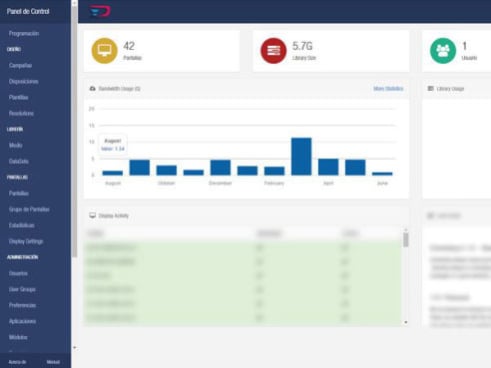Click the monitor icon beside Display Activity

point(93,216)
